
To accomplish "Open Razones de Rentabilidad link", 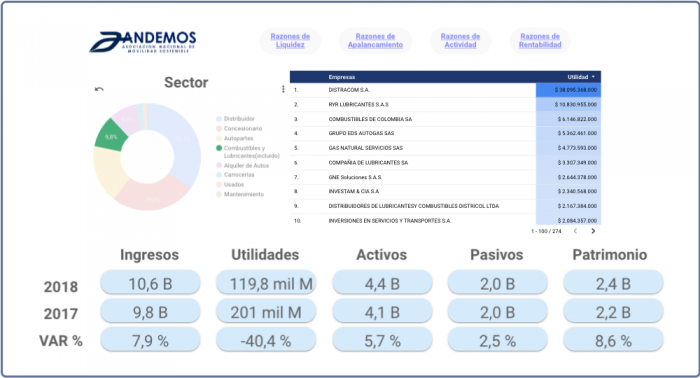I will (x=540, y=41).
